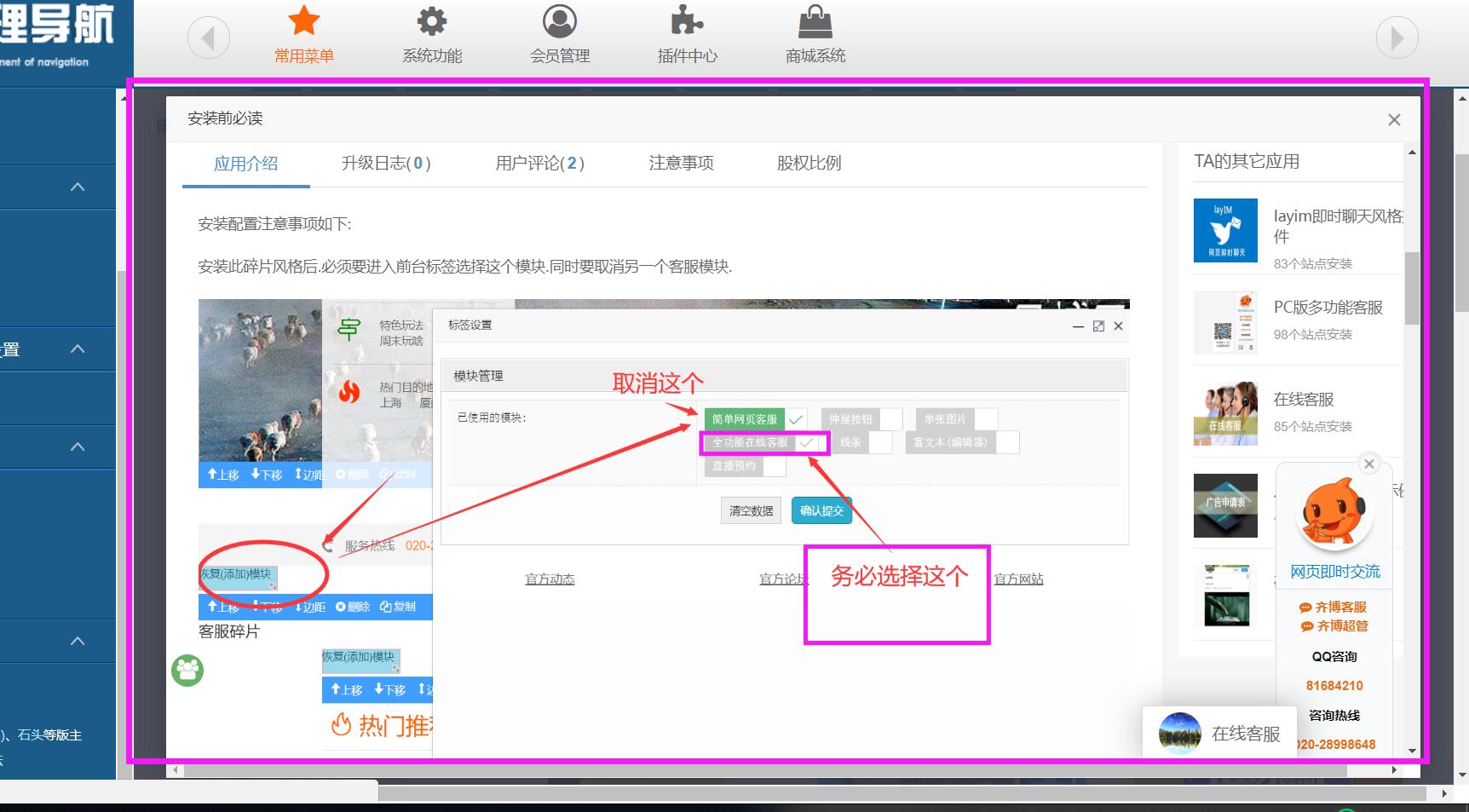The image size is (1469, 812).
Task: Close the 网页即时交流 floating widget
Action: tap(1369, 464)
